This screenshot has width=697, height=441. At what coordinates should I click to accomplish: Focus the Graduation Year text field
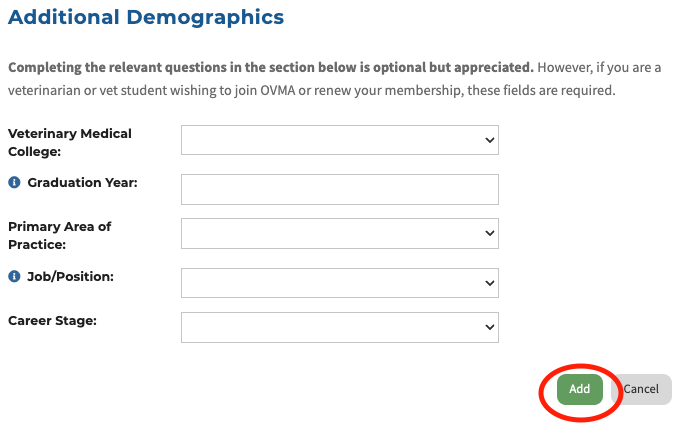[x=339, y=189]
